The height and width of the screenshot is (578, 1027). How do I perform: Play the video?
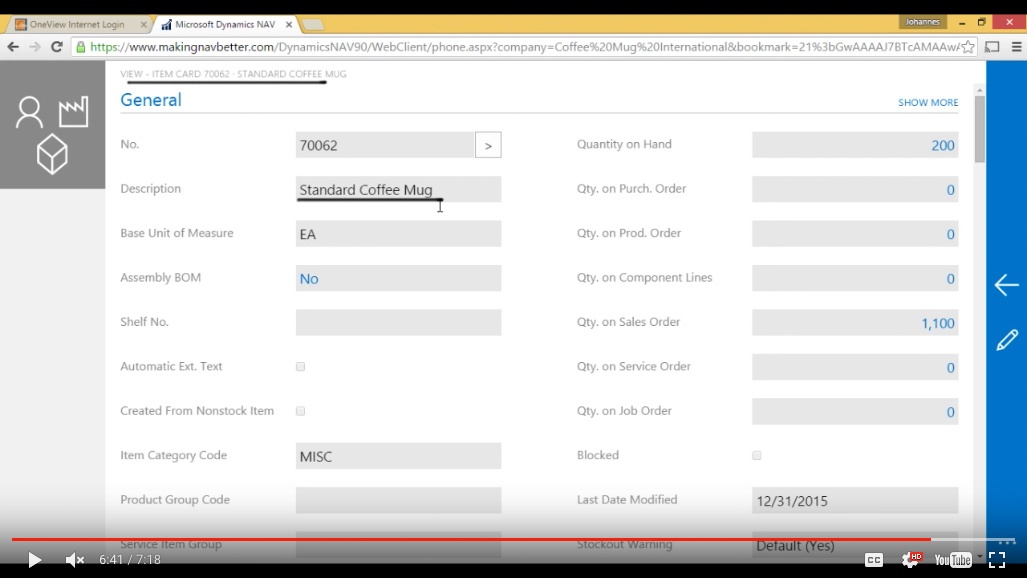(34, 560)
